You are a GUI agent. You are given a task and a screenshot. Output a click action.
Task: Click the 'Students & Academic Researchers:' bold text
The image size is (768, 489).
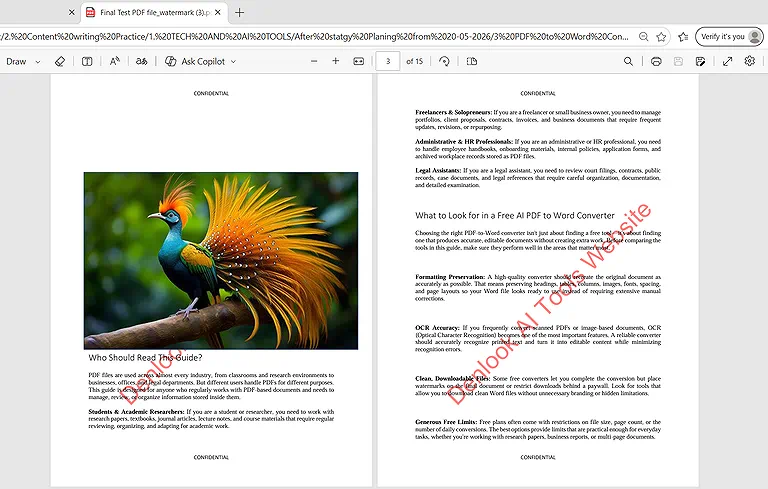pyautogui.click(x=136, y=412)
